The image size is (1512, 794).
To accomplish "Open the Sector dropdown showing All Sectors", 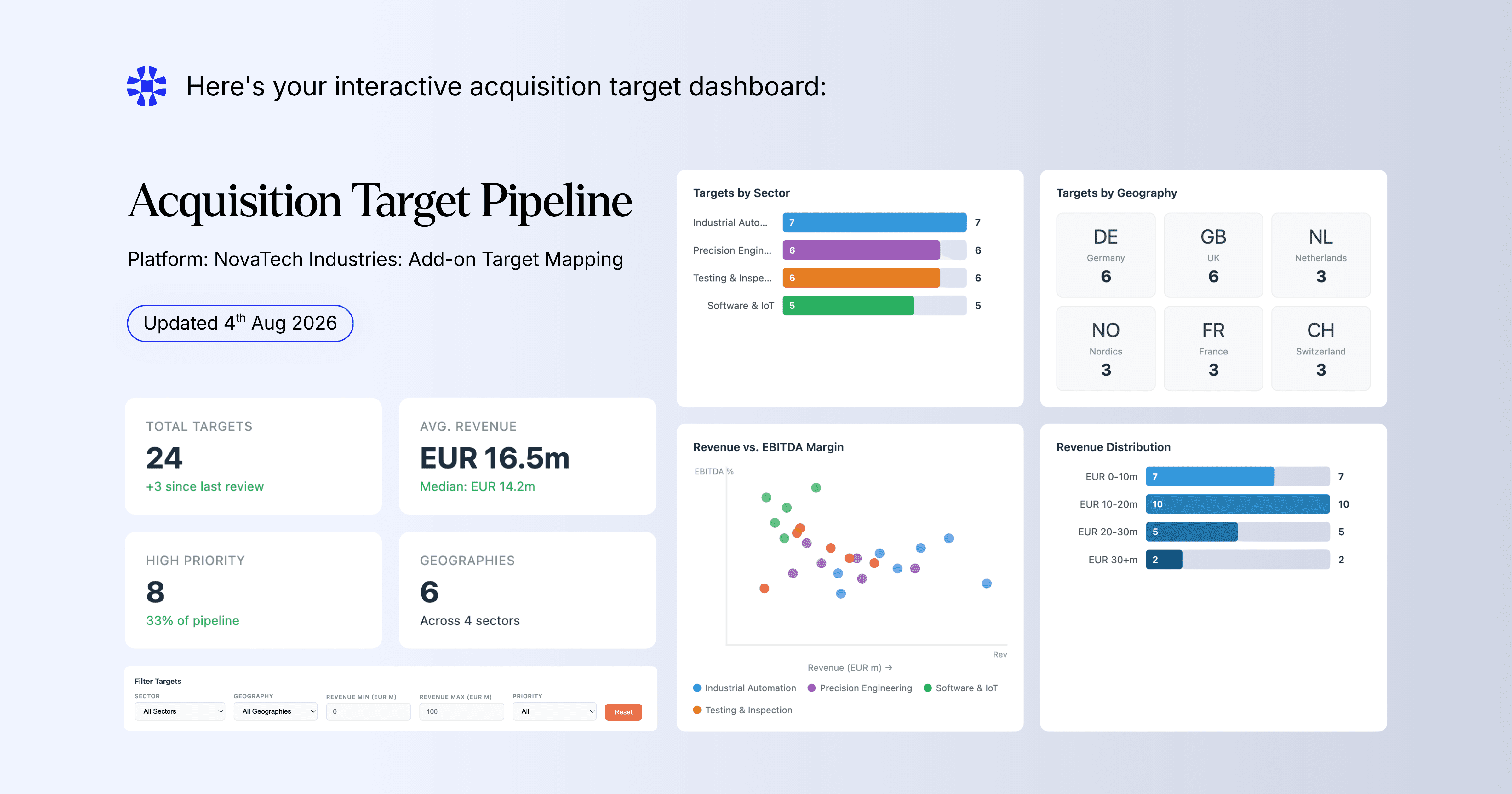I will (180, 711).
